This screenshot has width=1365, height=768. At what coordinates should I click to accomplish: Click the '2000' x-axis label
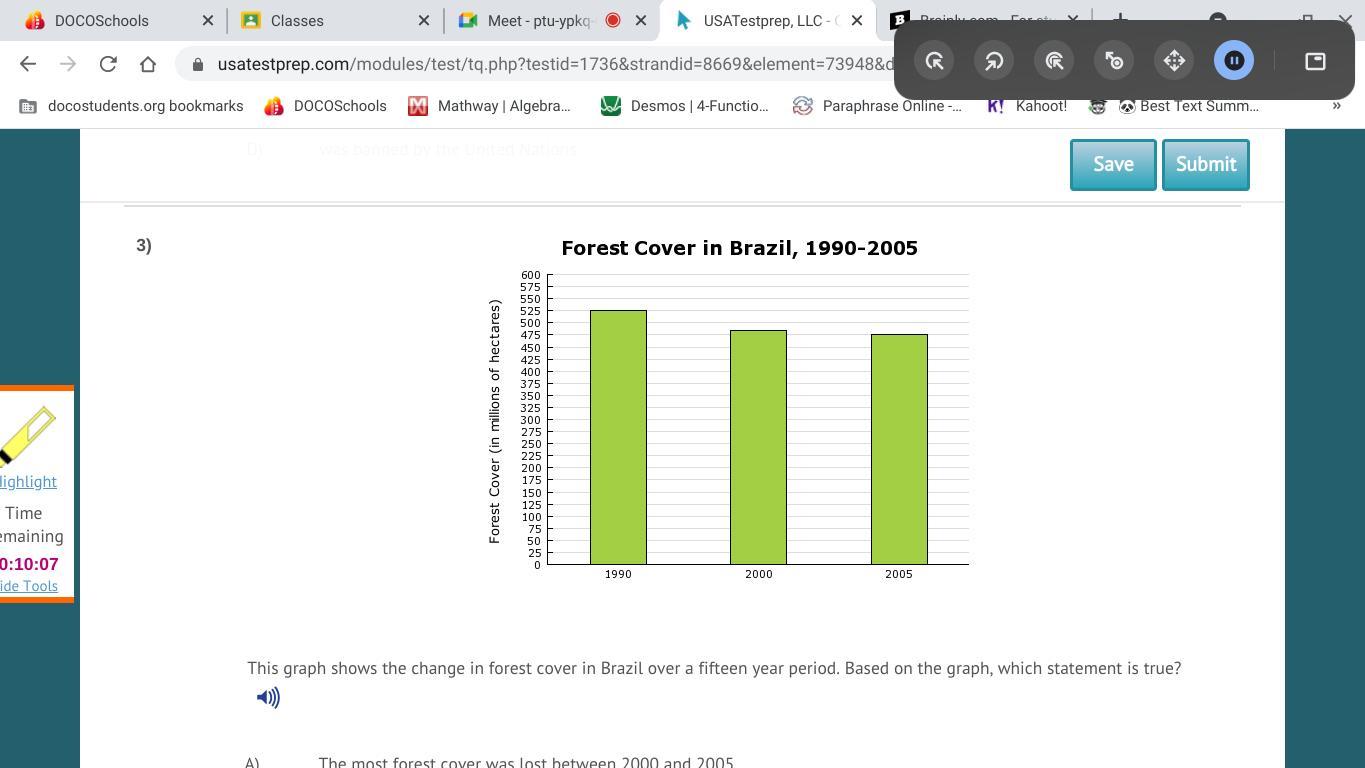(759, 574)
